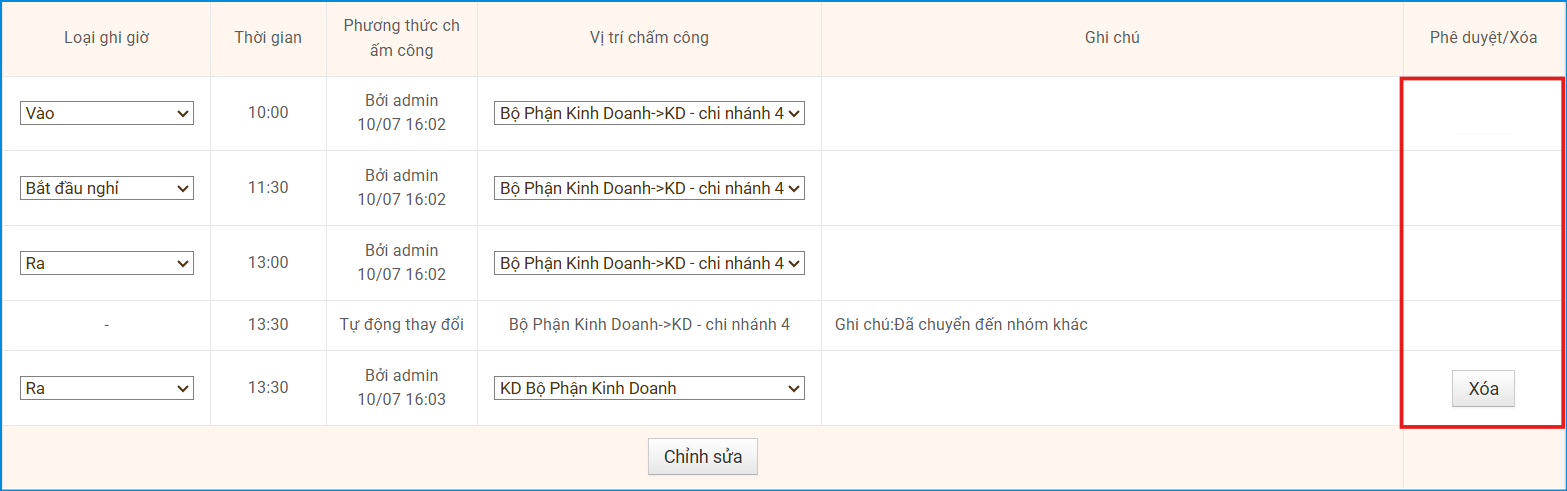Click the "Phê duyệt/Xóa" column header
1567x491 pixels.
[1483, 38]
